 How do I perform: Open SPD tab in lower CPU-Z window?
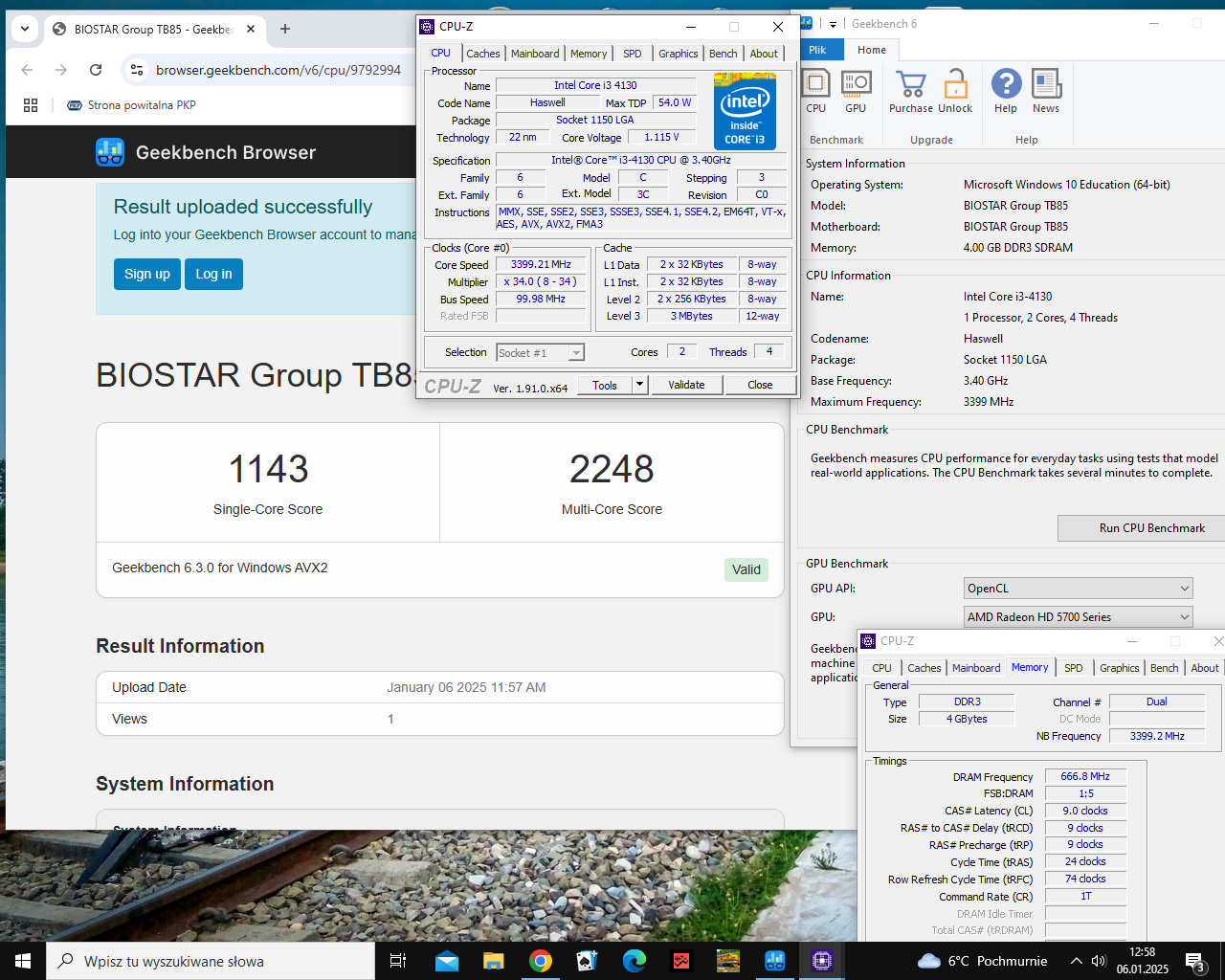1074,668
